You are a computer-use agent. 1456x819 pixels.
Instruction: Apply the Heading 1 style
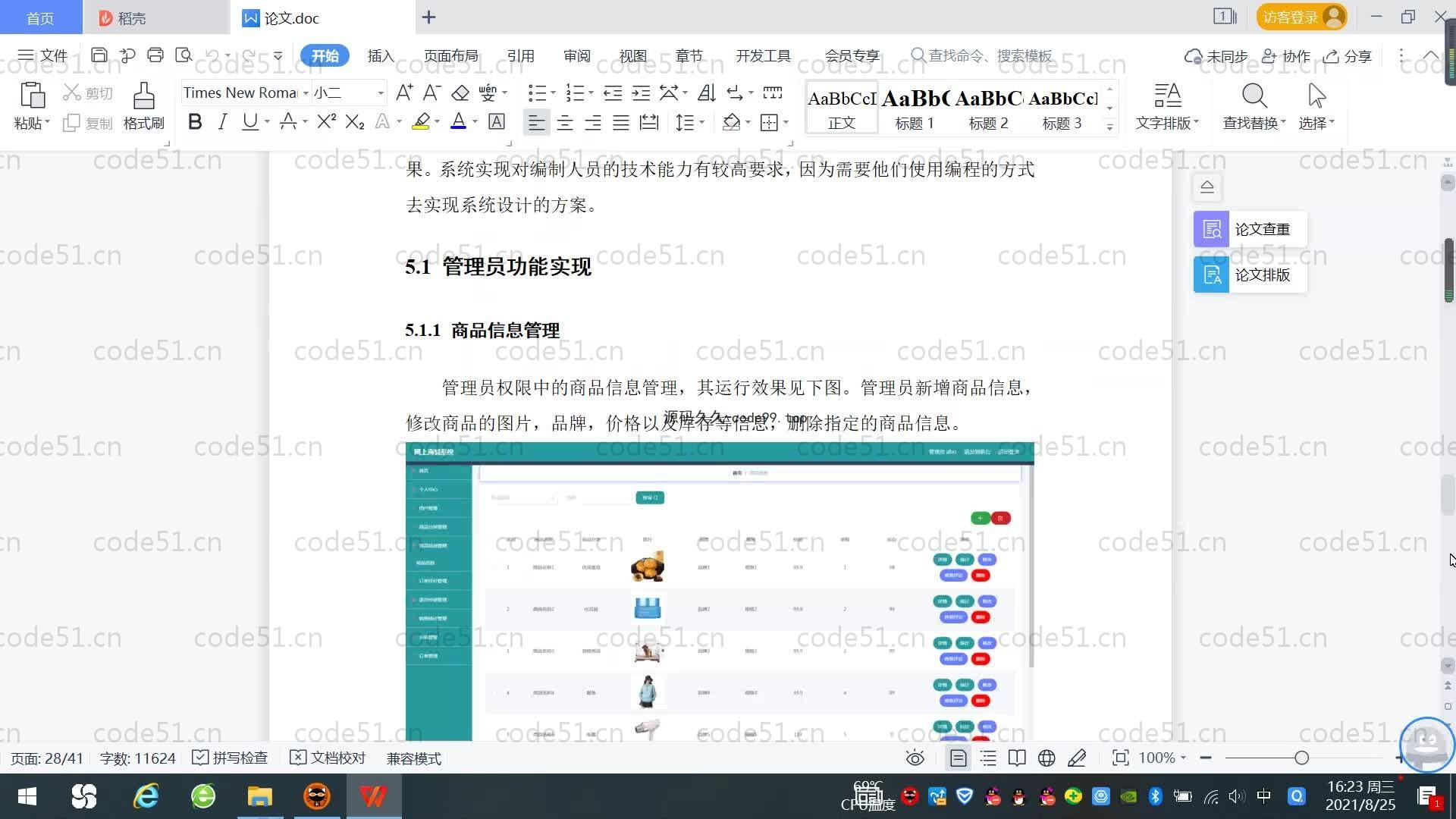[x=915, y=108]
